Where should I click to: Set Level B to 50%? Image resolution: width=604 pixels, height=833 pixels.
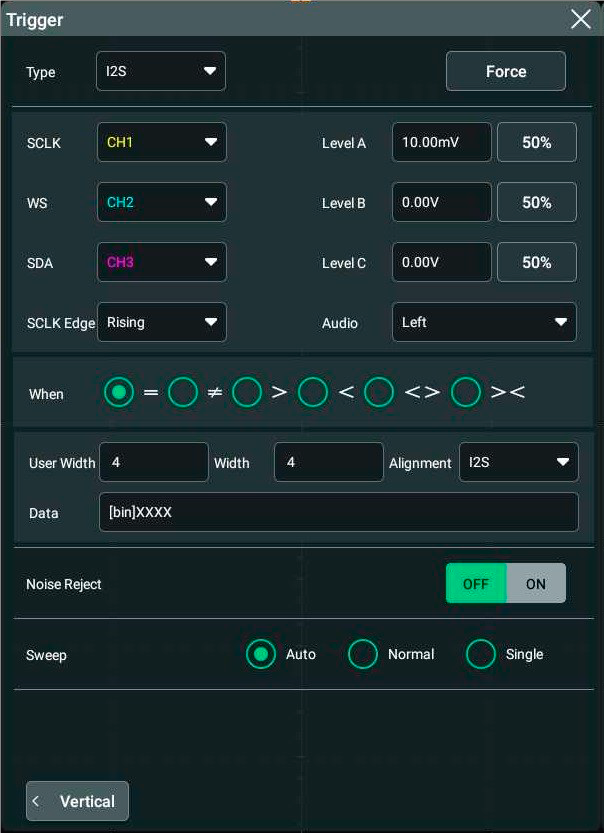click(x=537, y=202)
